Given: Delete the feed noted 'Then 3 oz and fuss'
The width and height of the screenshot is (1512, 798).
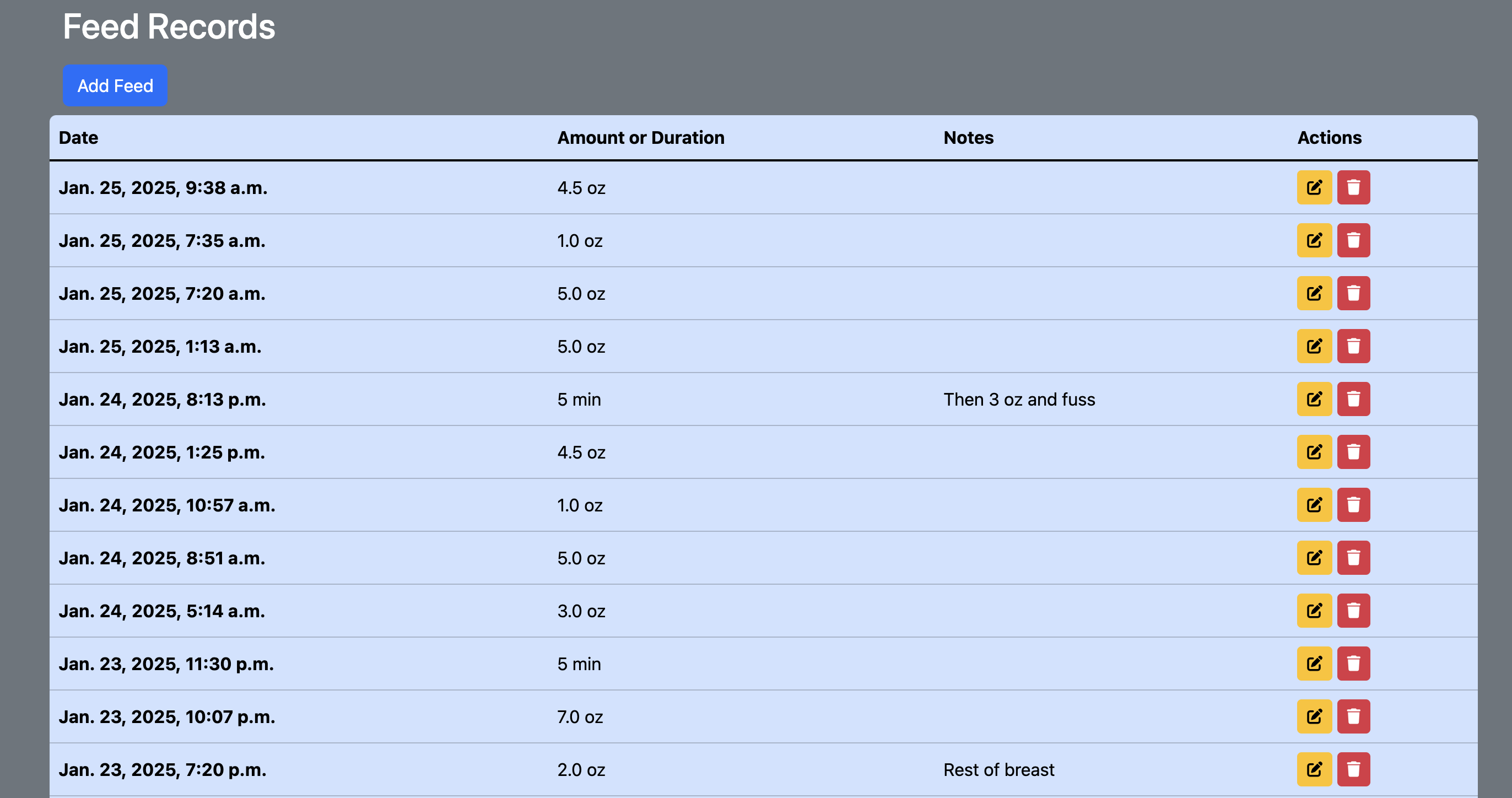Looking at the screenshot, I should (1354, 398).
